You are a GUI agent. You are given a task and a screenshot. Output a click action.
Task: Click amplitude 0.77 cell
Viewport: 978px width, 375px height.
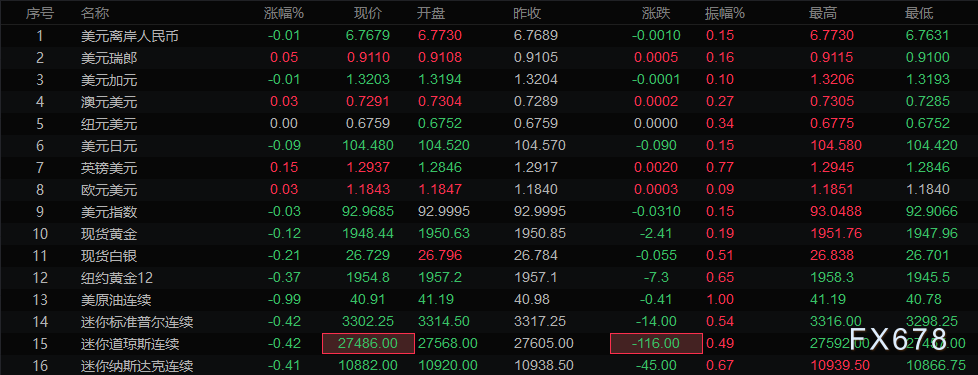pos(720,168)
